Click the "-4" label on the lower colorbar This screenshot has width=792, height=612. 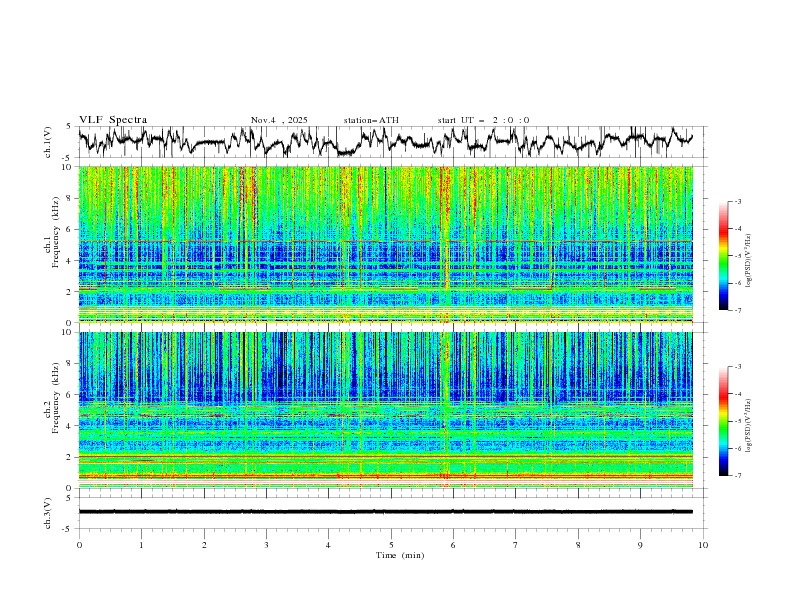738,394
